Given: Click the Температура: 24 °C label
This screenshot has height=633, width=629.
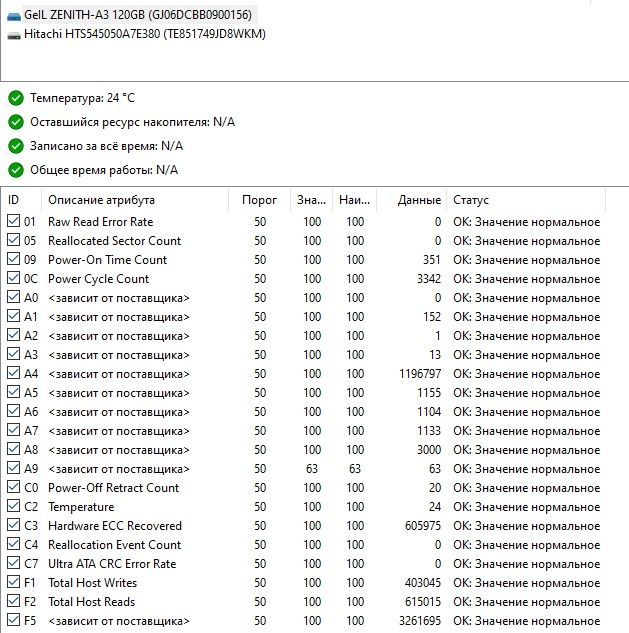Looking at the screenshot, I should pos(82,98).
